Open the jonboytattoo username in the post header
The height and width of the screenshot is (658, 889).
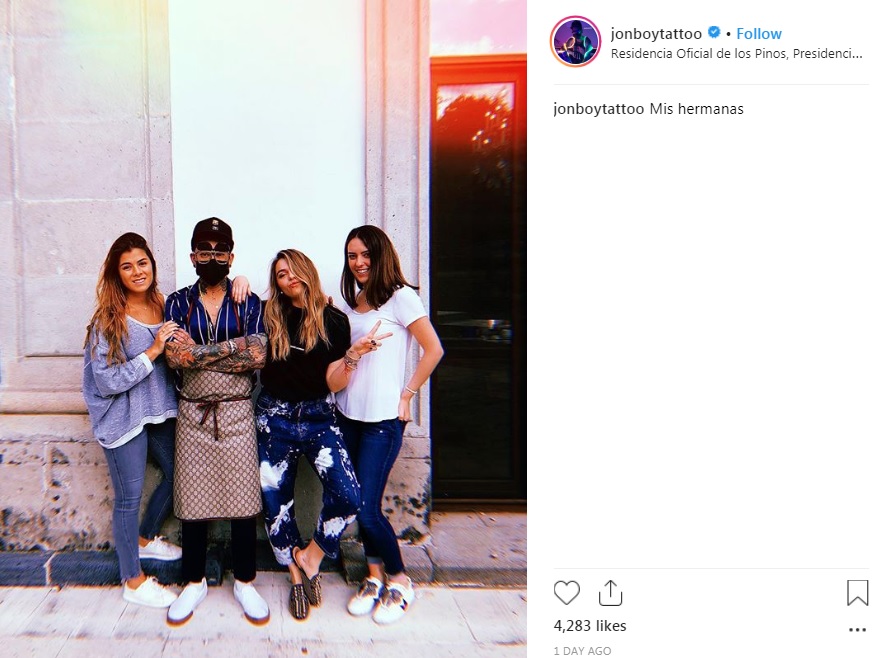pos(656,34)
